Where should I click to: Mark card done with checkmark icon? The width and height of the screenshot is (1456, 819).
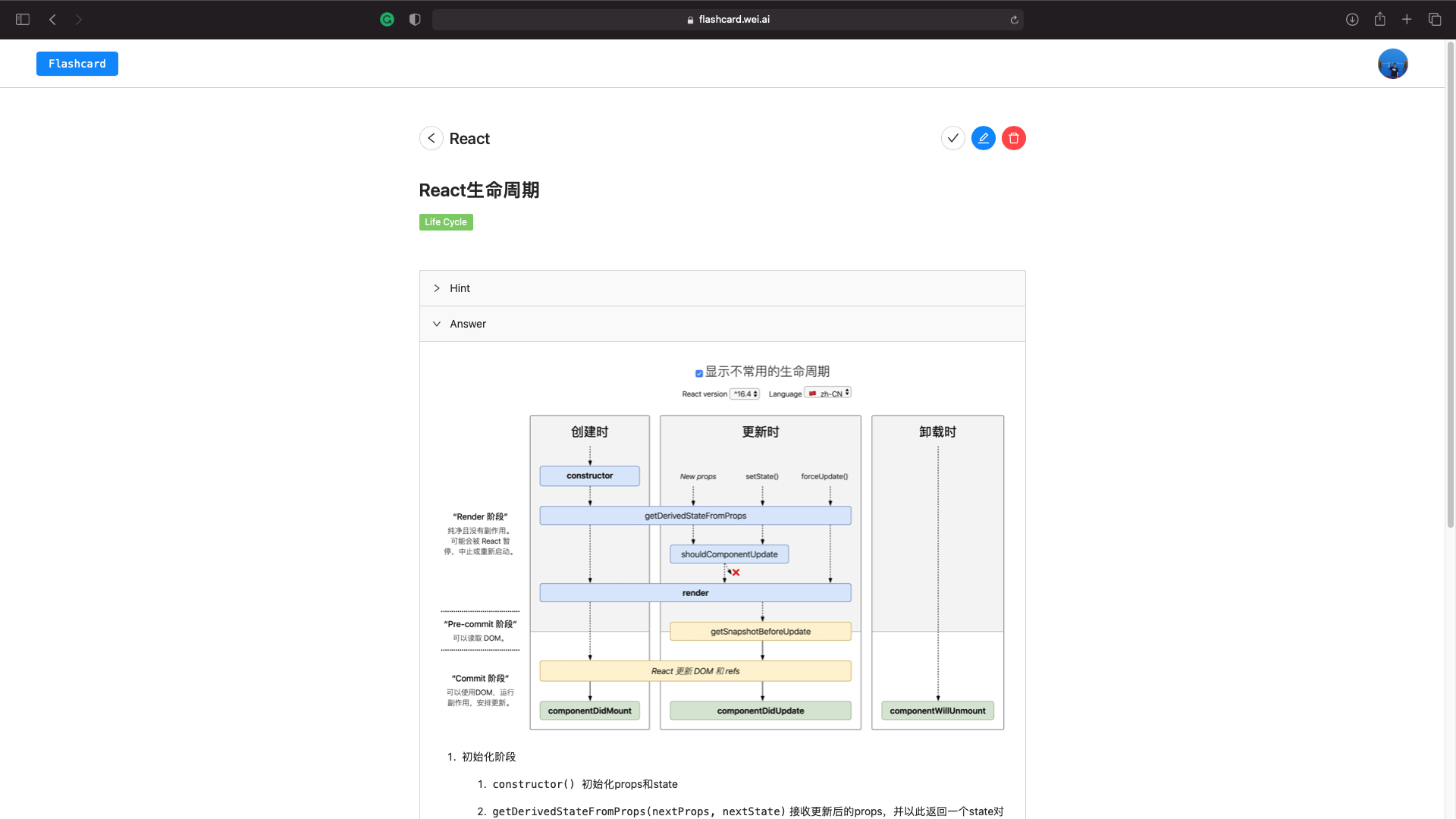[x=953, y=138]
